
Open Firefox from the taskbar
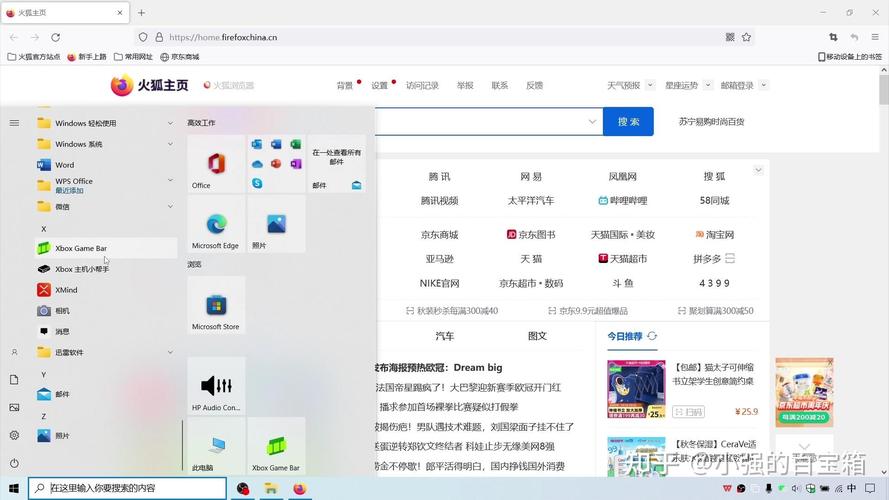pos(299,488)
